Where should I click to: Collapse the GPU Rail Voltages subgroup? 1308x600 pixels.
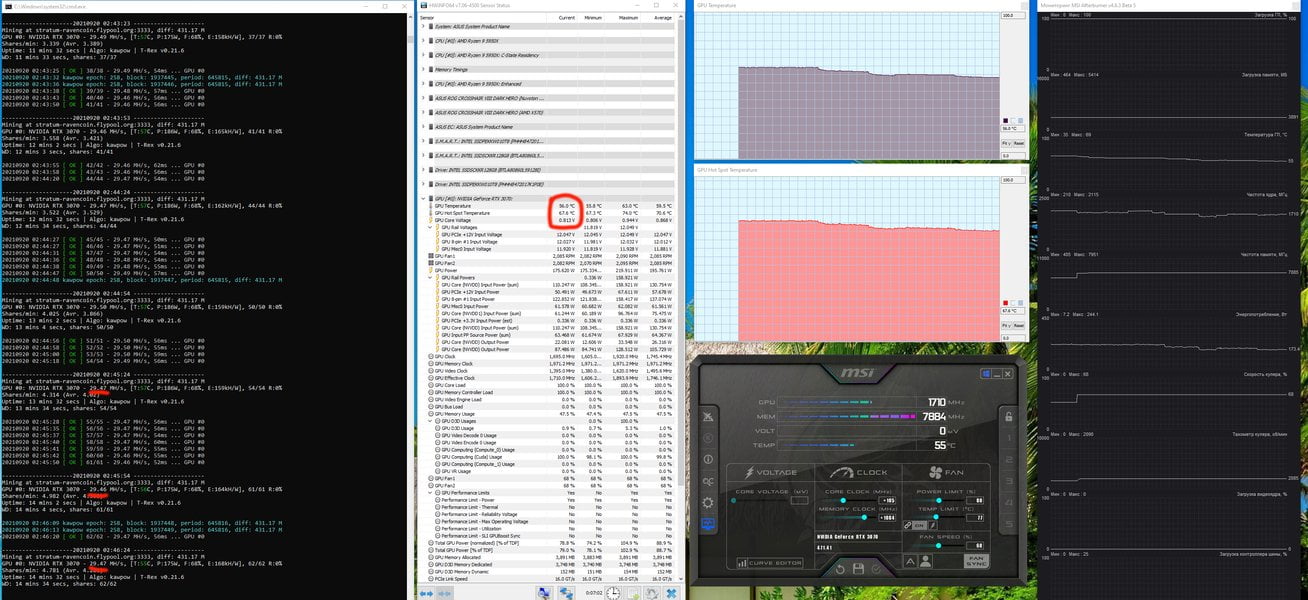tap(432, 227)
